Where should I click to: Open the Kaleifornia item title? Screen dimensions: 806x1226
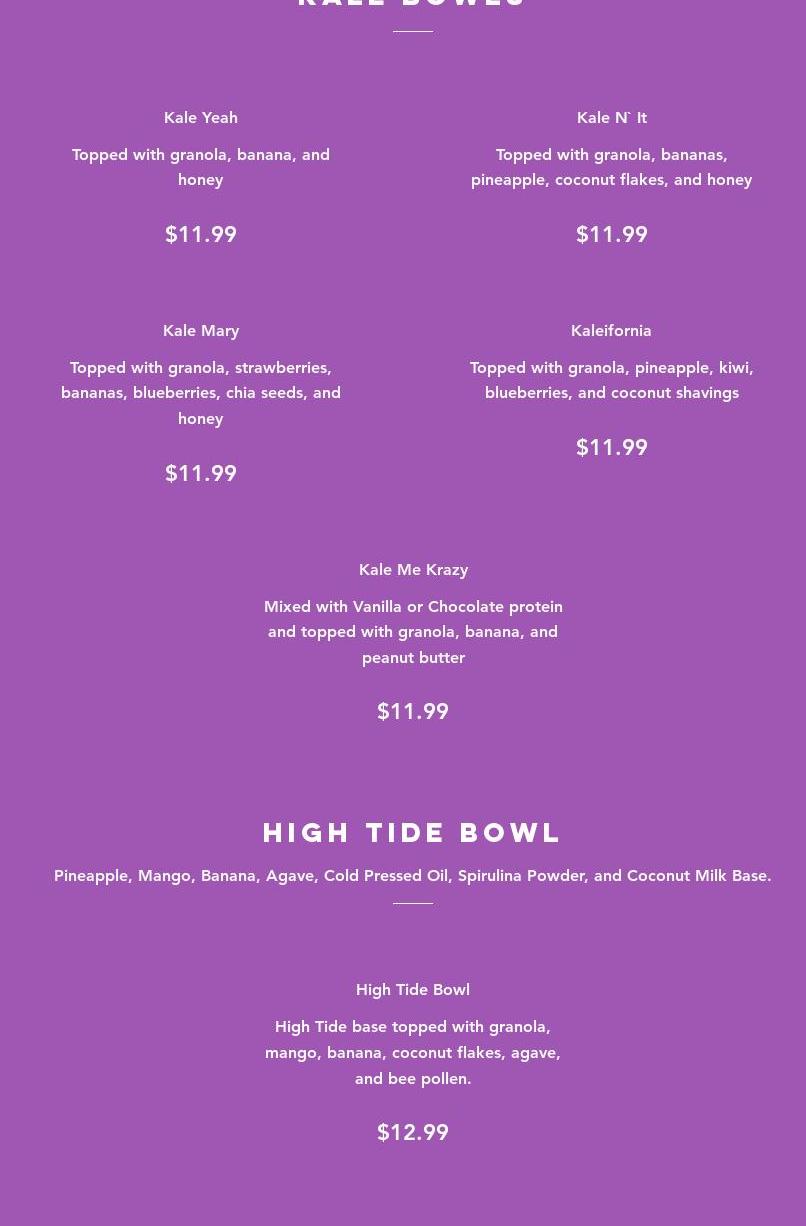[x=611, y=331]
